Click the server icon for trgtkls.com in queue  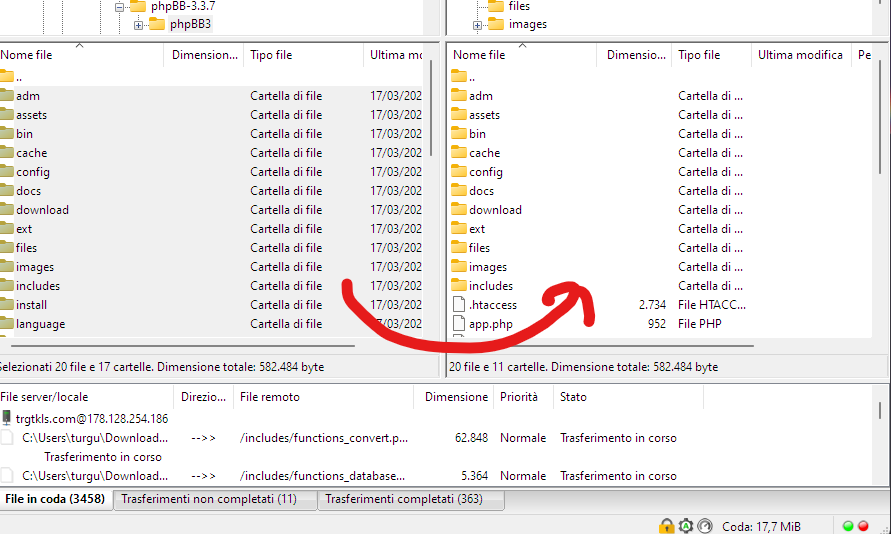[x=7, y=419]
